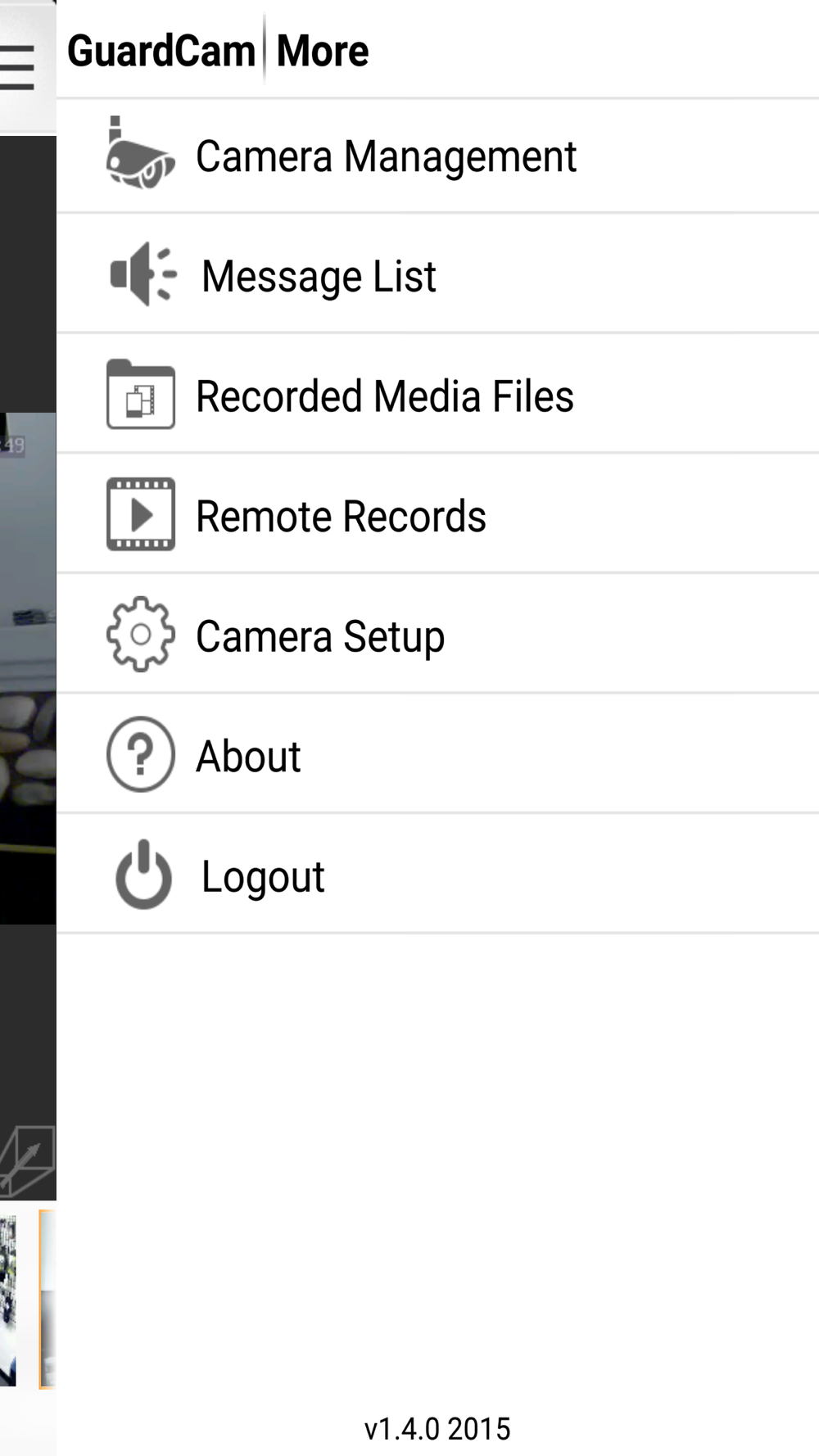Click the gear icon for setup
819x1456 pixels.
coord(140,635)
